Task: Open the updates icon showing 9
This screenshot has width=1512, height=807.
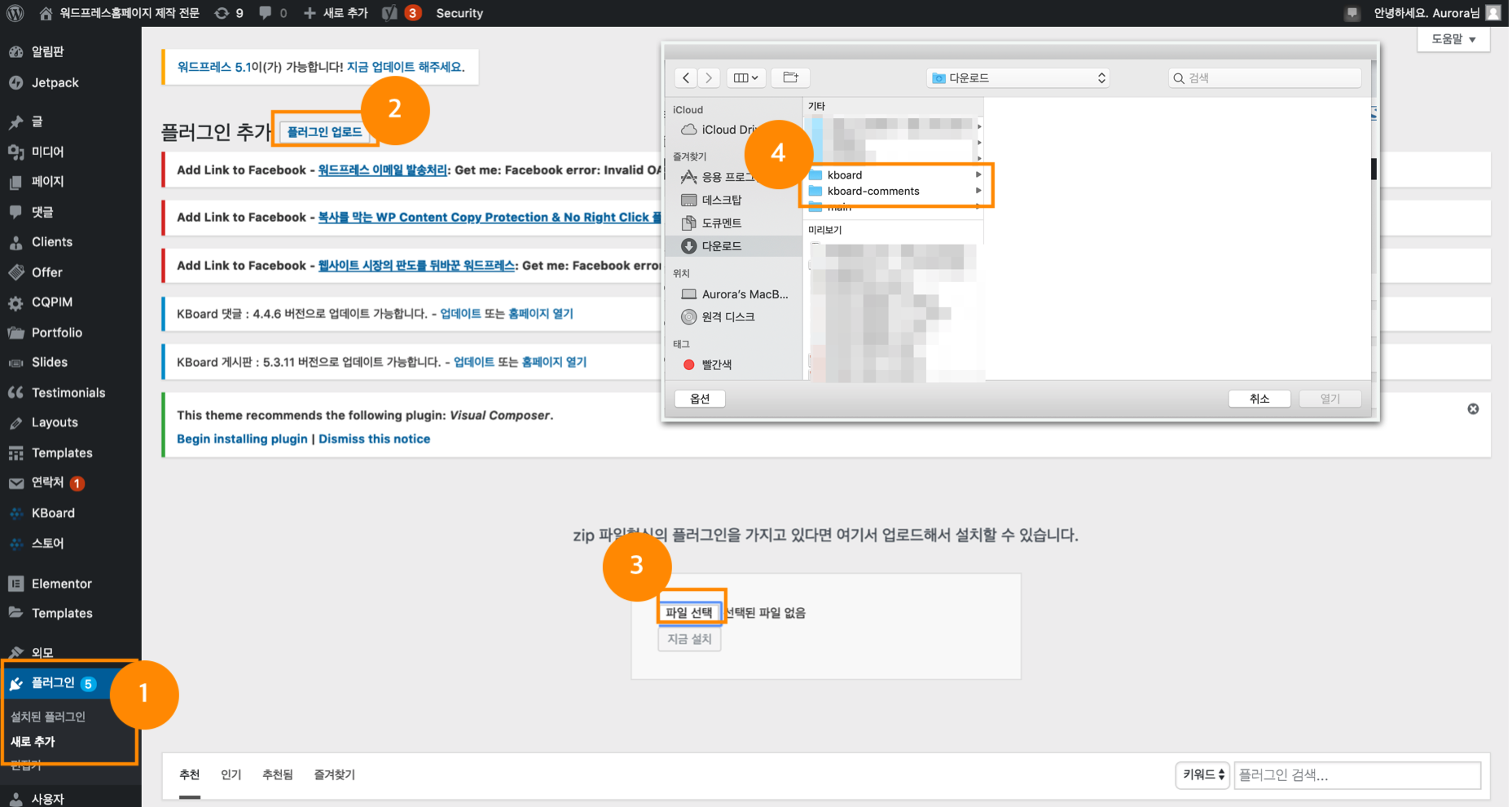Action: 228,13
